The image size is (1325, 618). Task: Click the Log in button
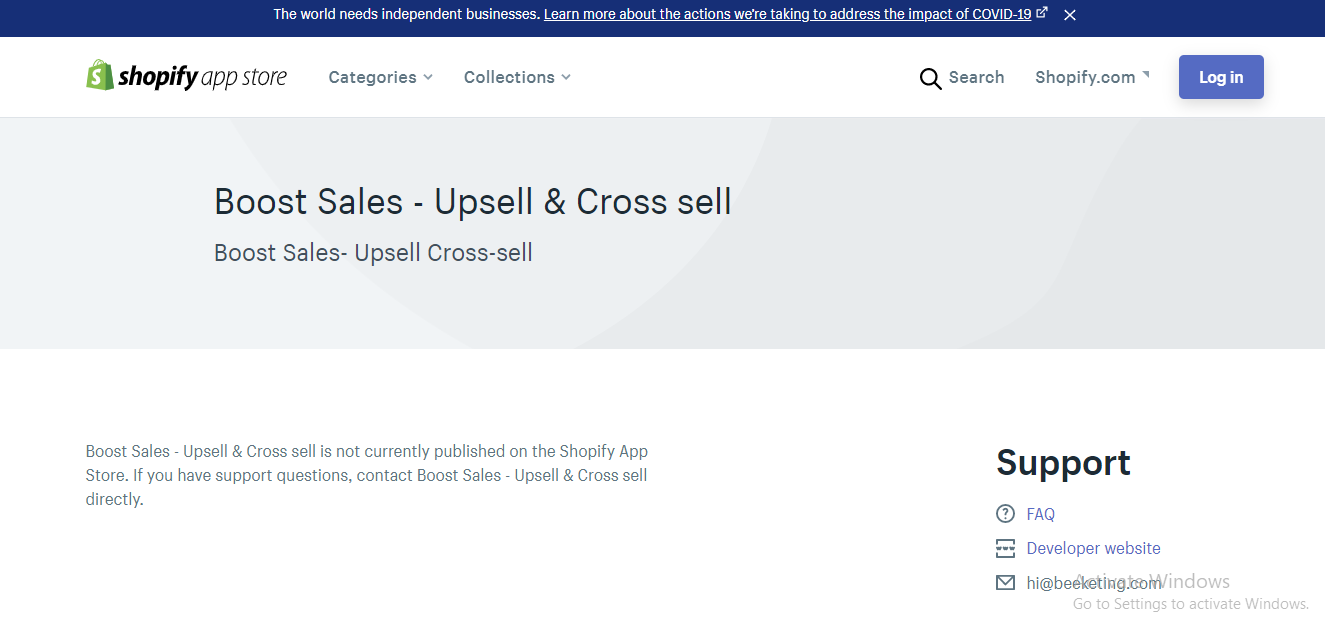pyautogui.click(x=1221, y=77)
